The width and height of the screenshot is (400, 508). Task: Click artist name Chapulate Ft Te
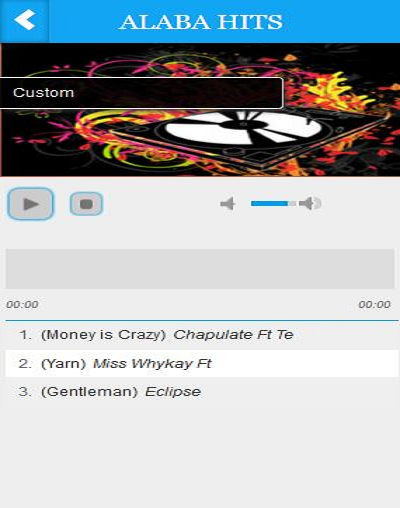pos(233,335)
